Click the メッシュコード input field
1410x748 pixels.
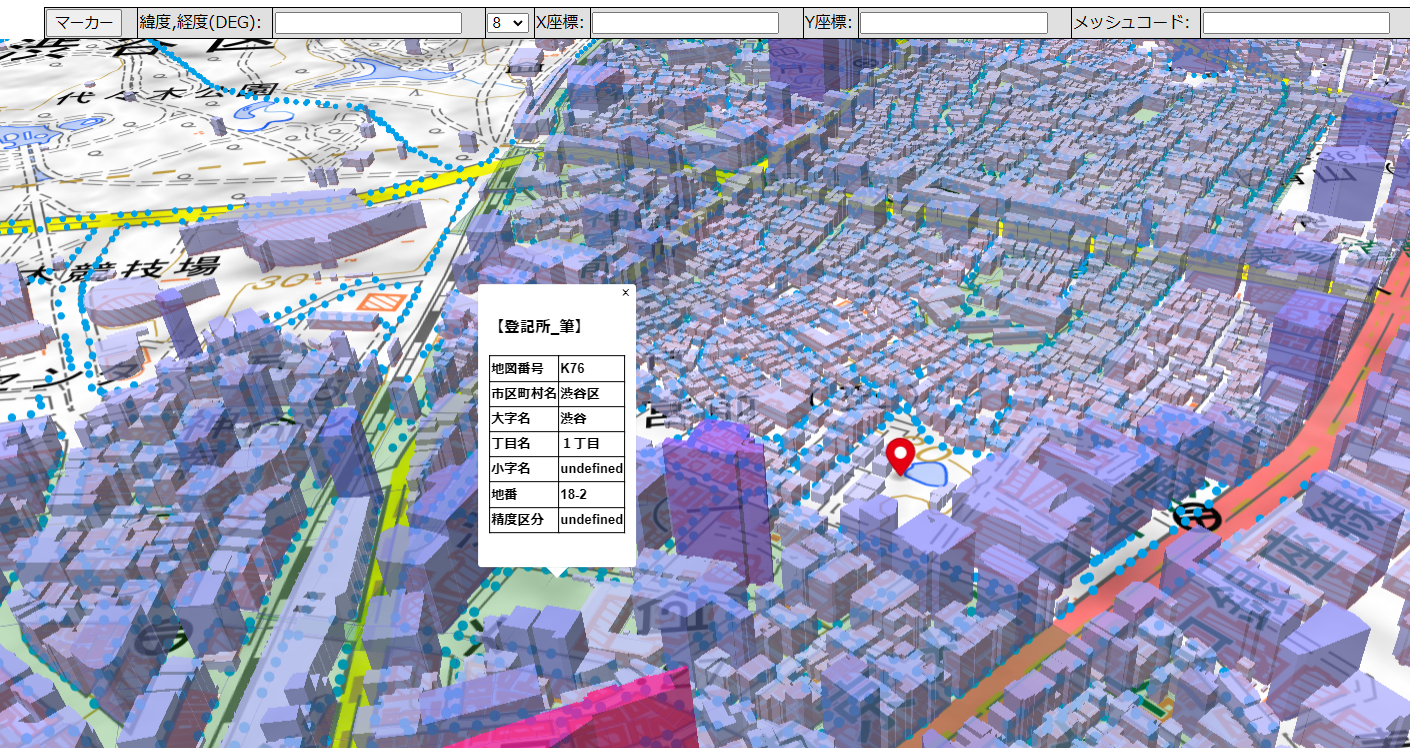[x=1295, y=22]
